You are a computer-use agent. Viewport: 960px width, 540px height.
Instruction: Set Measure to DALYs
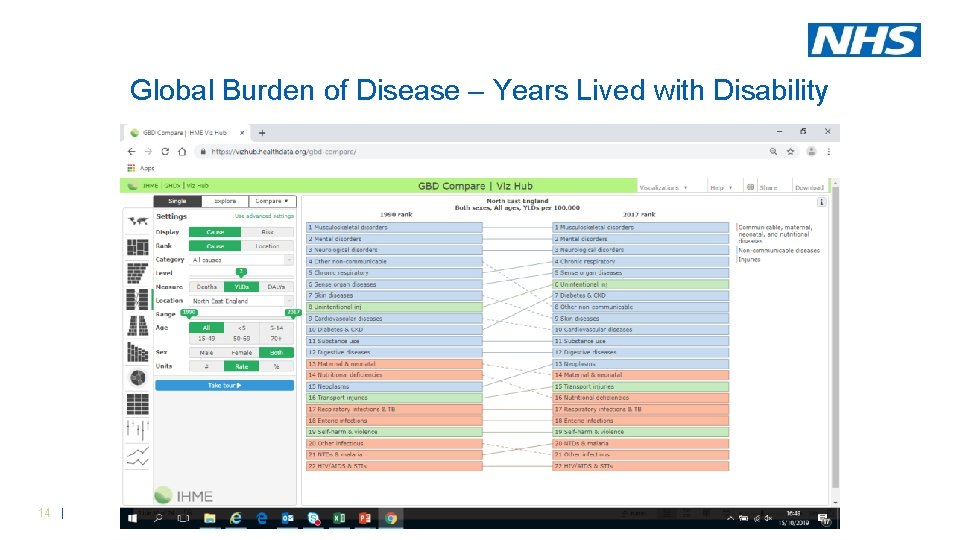tap(276, 287)
